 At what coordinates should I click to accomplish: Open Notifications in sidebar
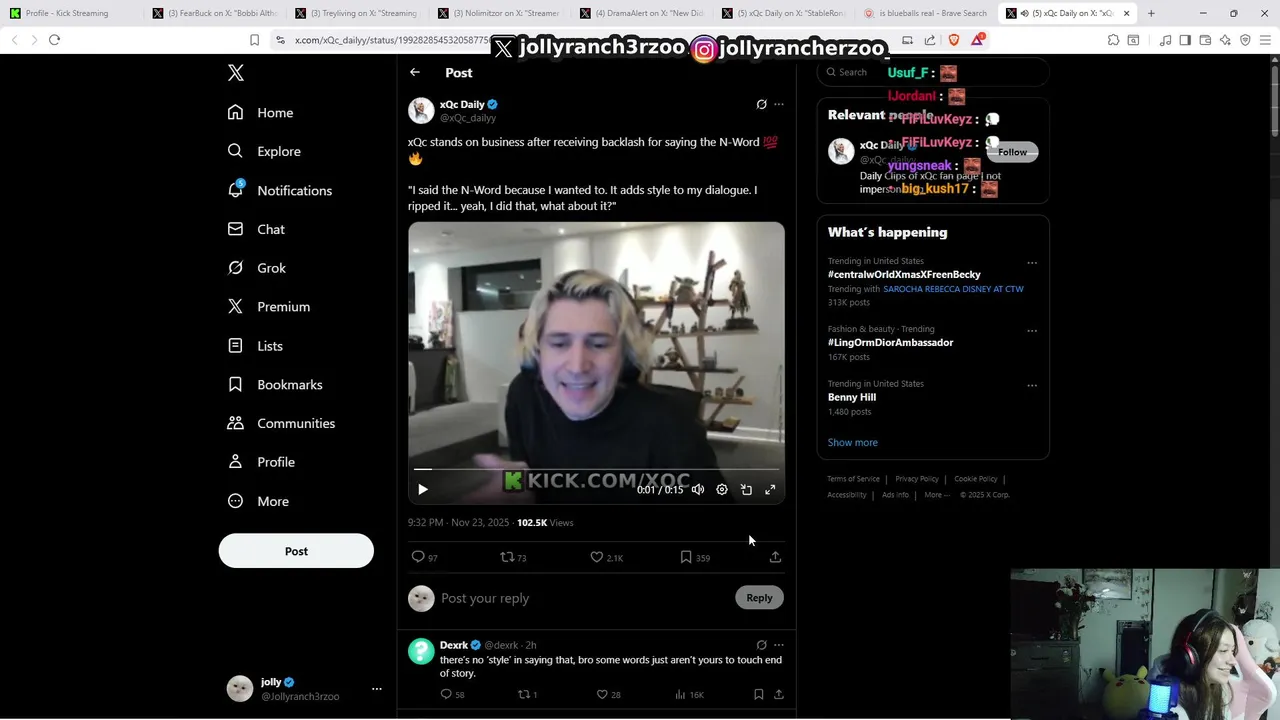(x=280, y=190)
